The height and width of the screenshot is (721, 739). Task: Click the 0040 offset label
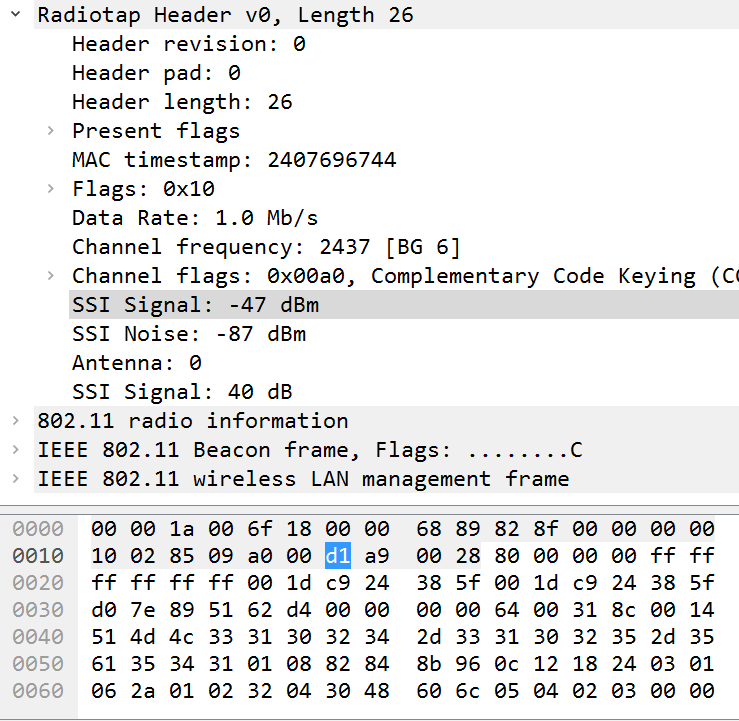tap(38, 637)
